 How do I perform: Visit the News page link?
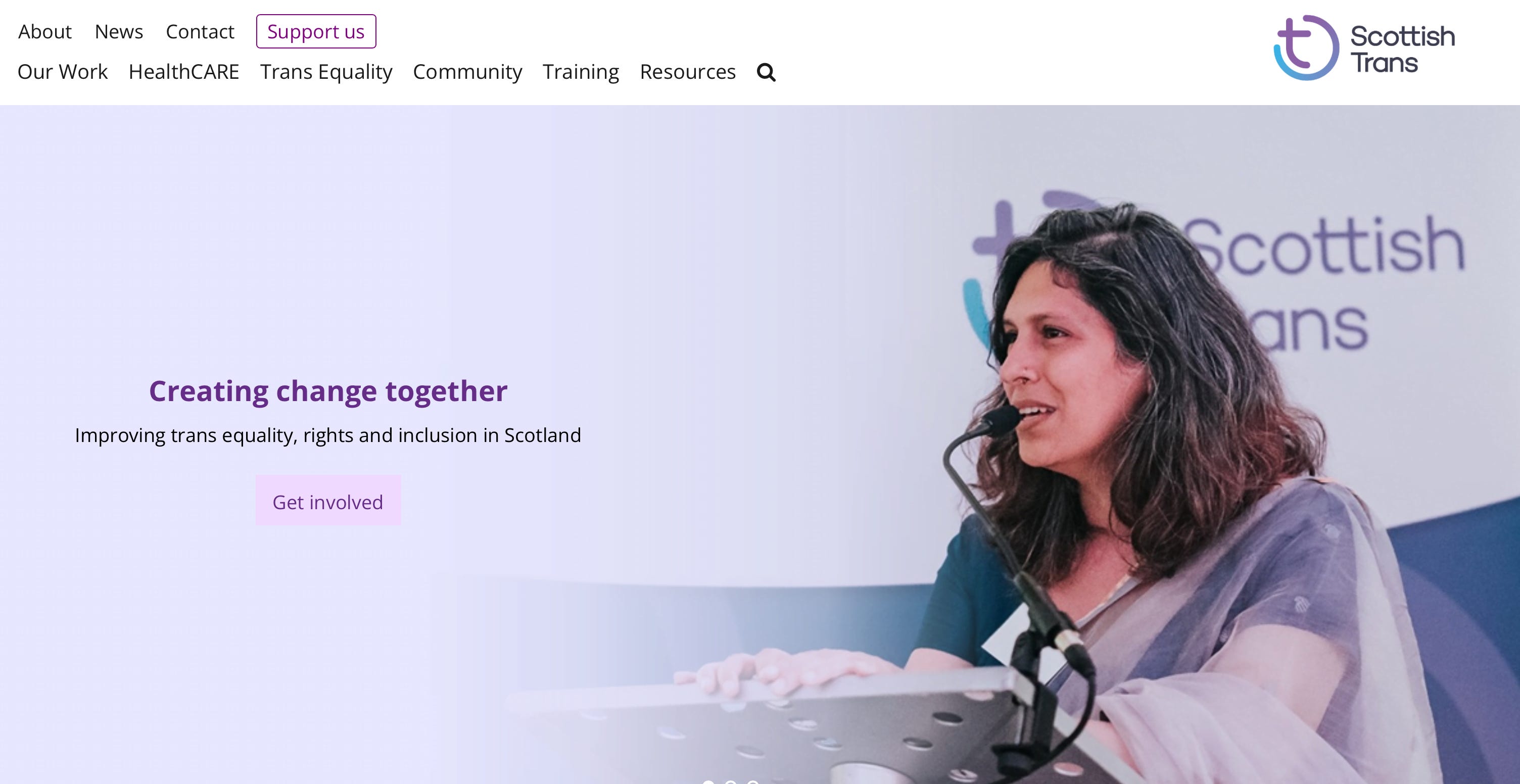[x=119, y=31]
